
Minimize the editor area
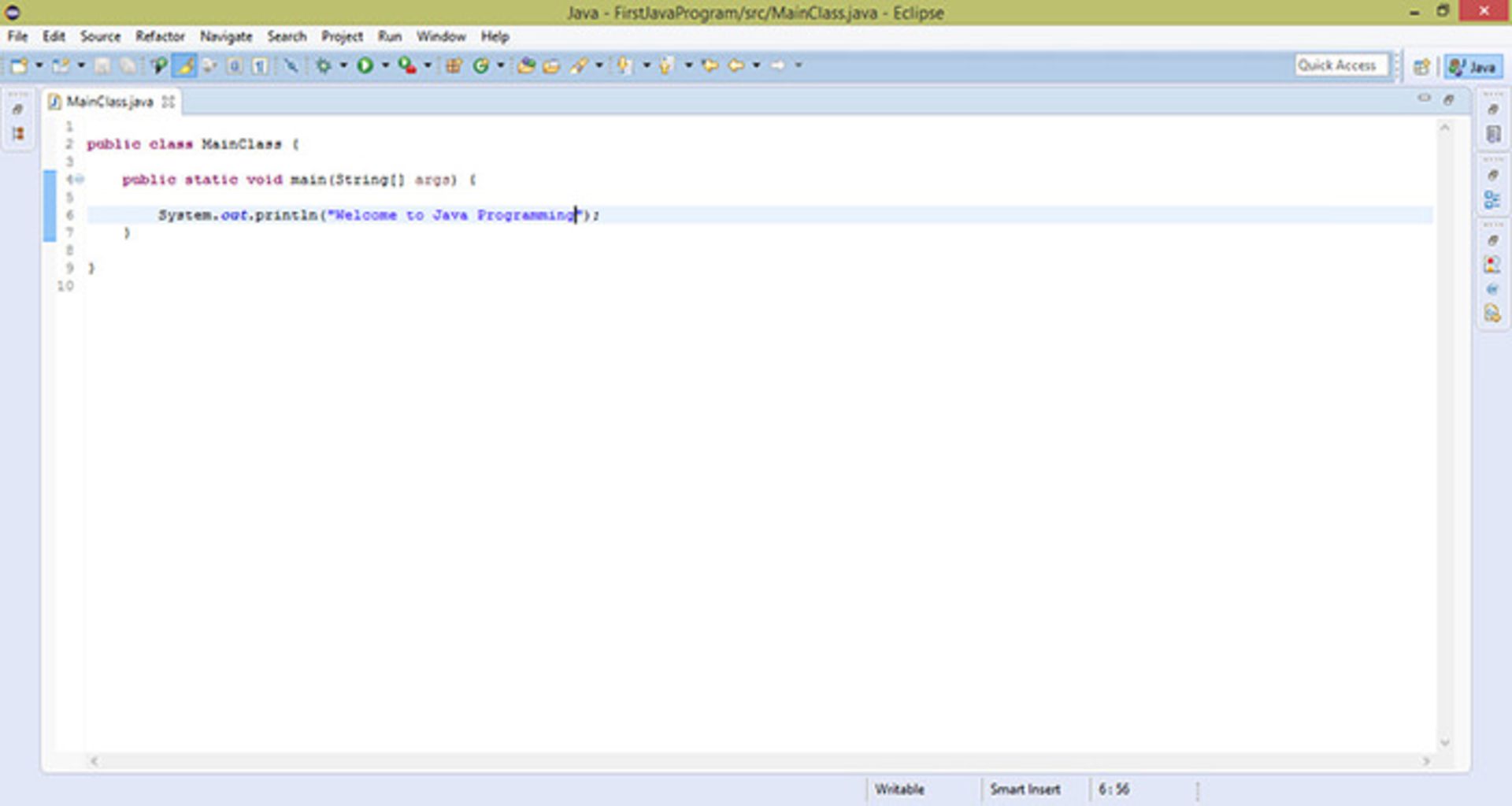click(x=1424, y=99)
